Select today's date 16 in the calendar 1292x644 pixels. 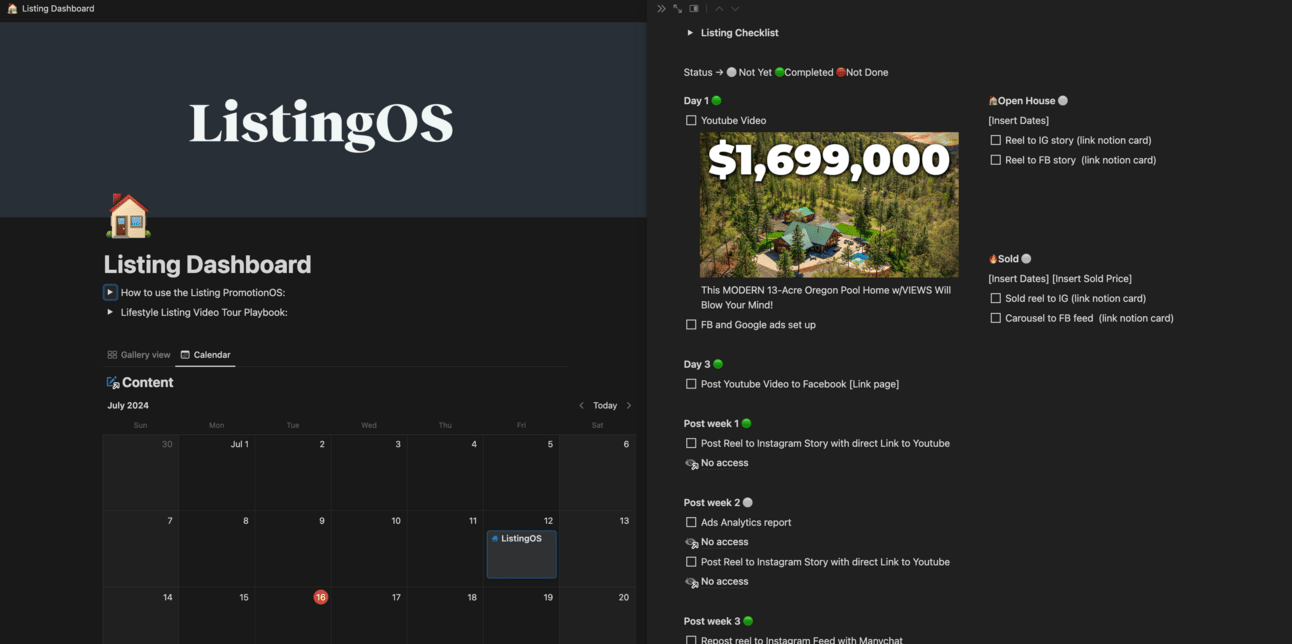(x=321, y=597)
